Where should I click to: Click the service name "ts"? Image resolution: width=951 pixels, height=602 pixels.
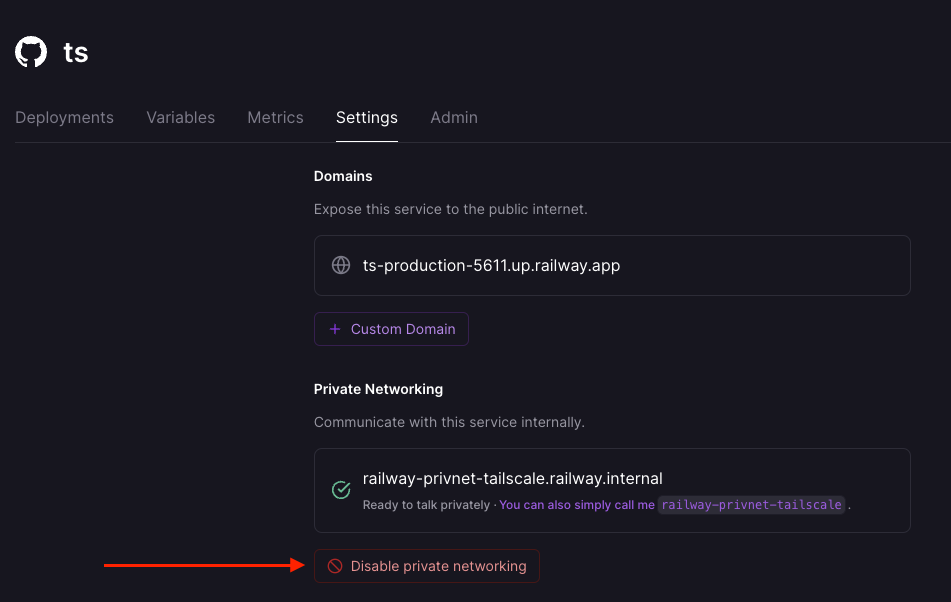click(76, 52)
